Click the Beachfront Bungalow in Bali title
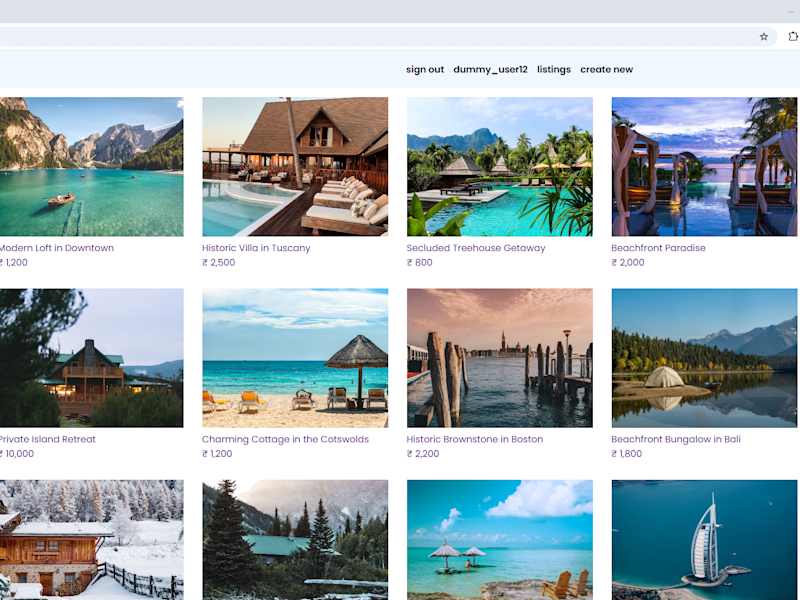This screenshot has height=600, width=800. [676, 439]
